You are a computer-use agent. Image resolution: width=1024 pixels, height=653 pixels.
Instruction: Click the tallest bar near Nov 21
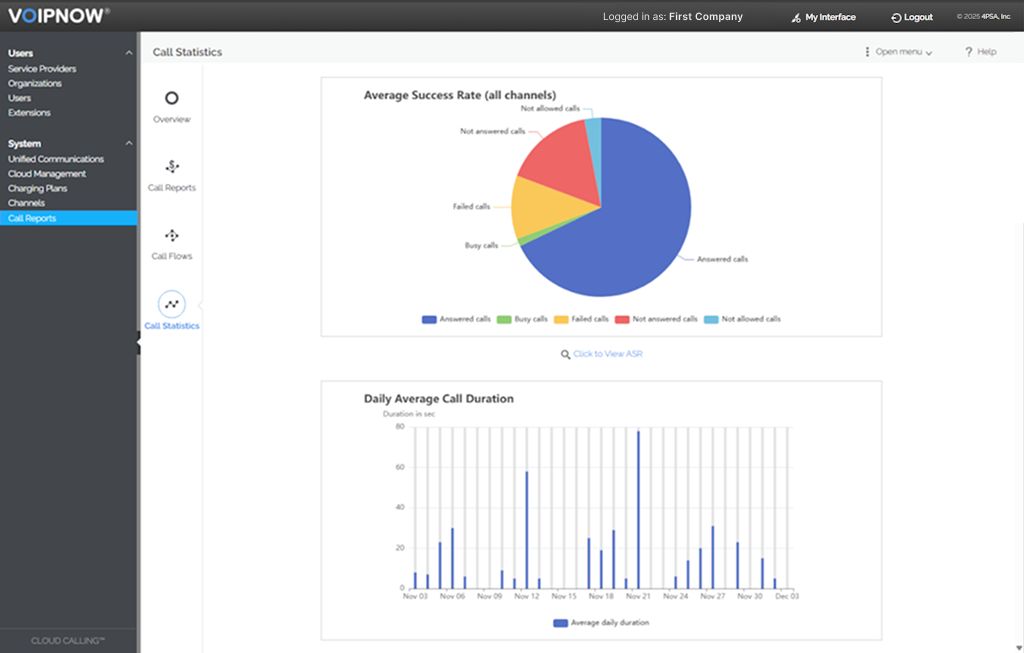(x=638, y=509)
